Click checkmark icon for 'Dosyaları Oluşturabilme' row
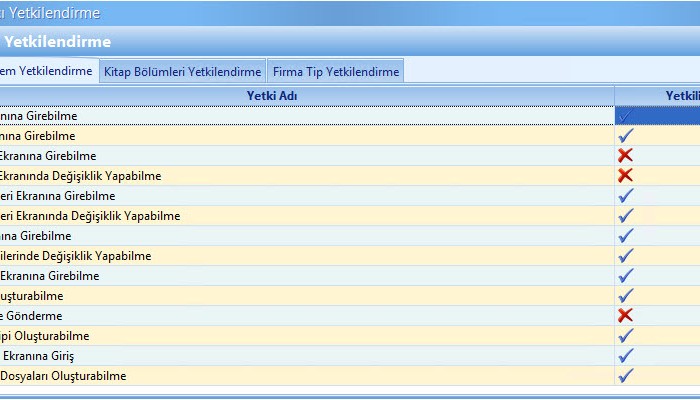 (626, 376)
